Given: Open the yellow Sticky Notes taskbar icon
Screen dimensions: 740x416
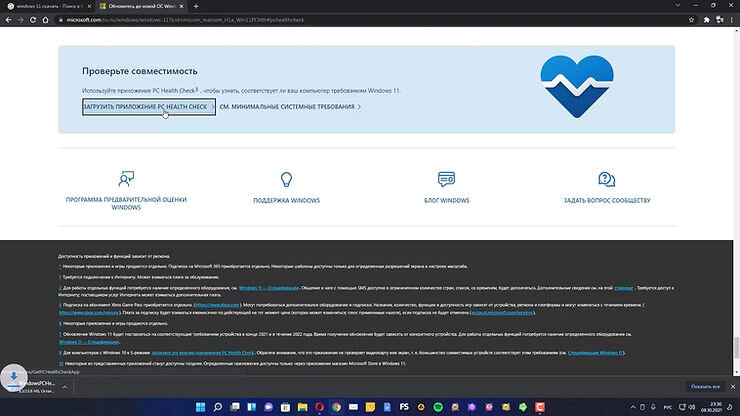Looking at the screenshot, I should pos(370,407).
